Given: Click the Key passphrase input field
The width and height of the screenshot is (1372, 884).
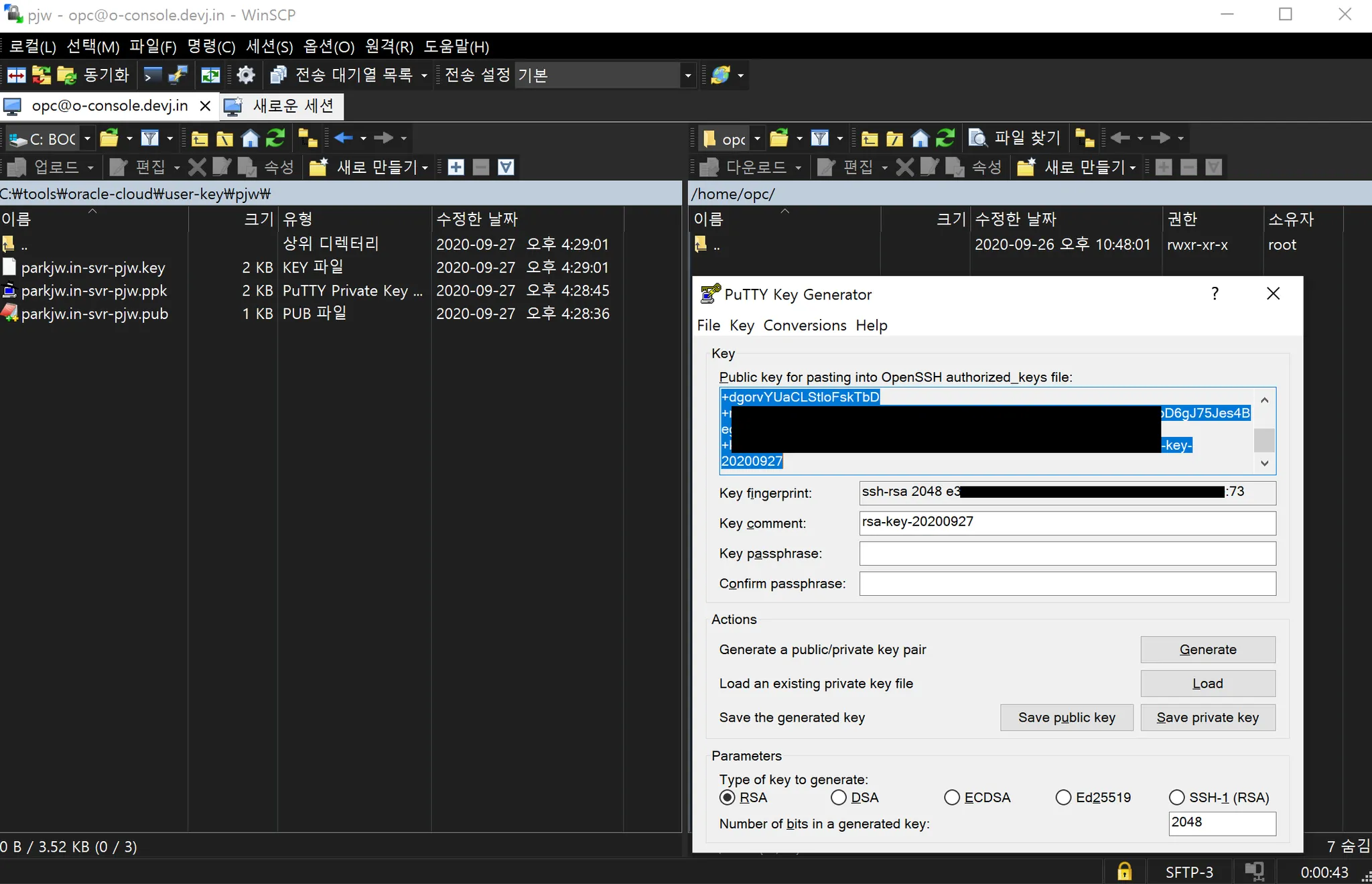Looking at the screenshot, I should click(x=1067, y=554).
